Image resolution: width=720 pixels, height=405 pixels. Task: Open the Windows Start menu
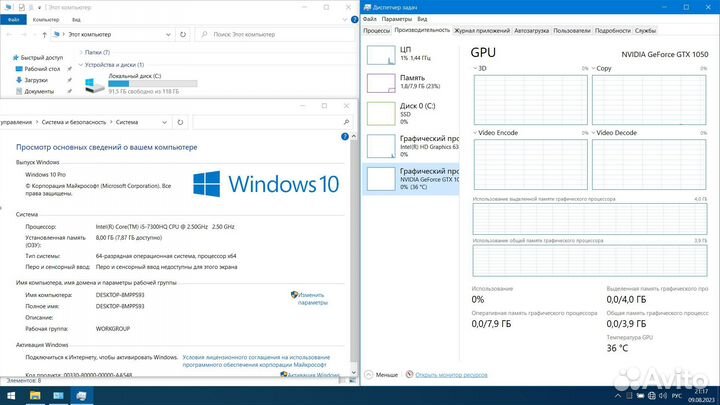click(x=11, y=396)
